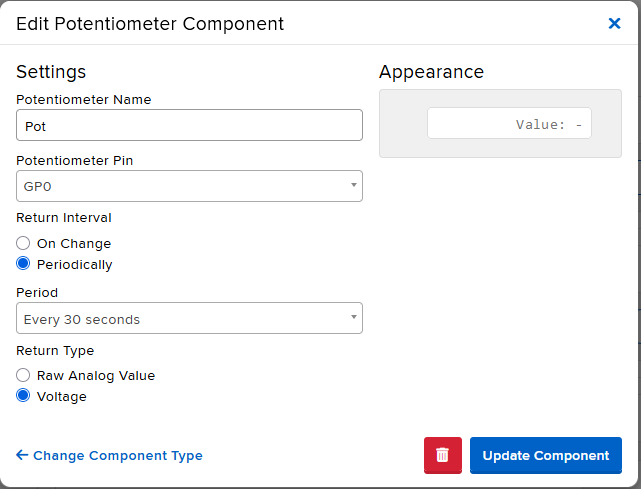Follow the Change Component Type link
Viewport: 641px width, 489px height.
117,455
